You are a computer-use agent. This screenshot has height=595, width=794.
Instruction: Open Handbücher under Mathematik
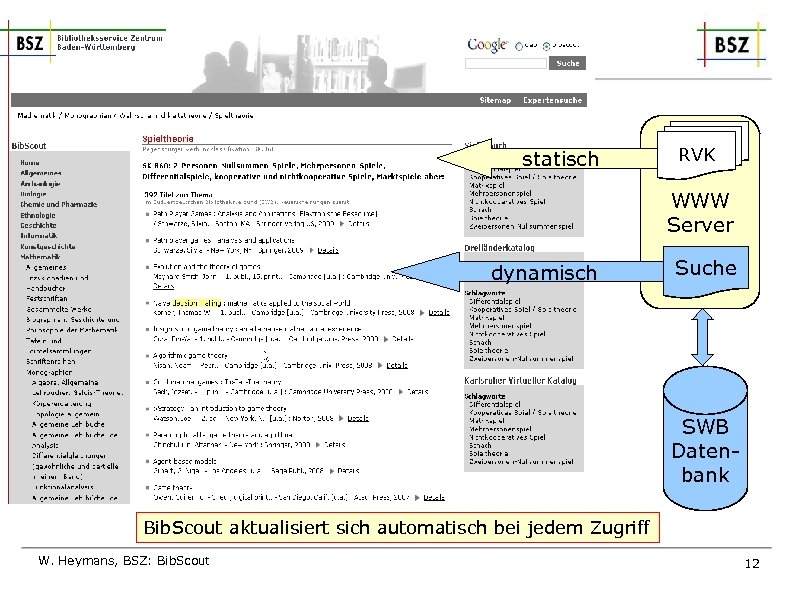coord(46,288)
